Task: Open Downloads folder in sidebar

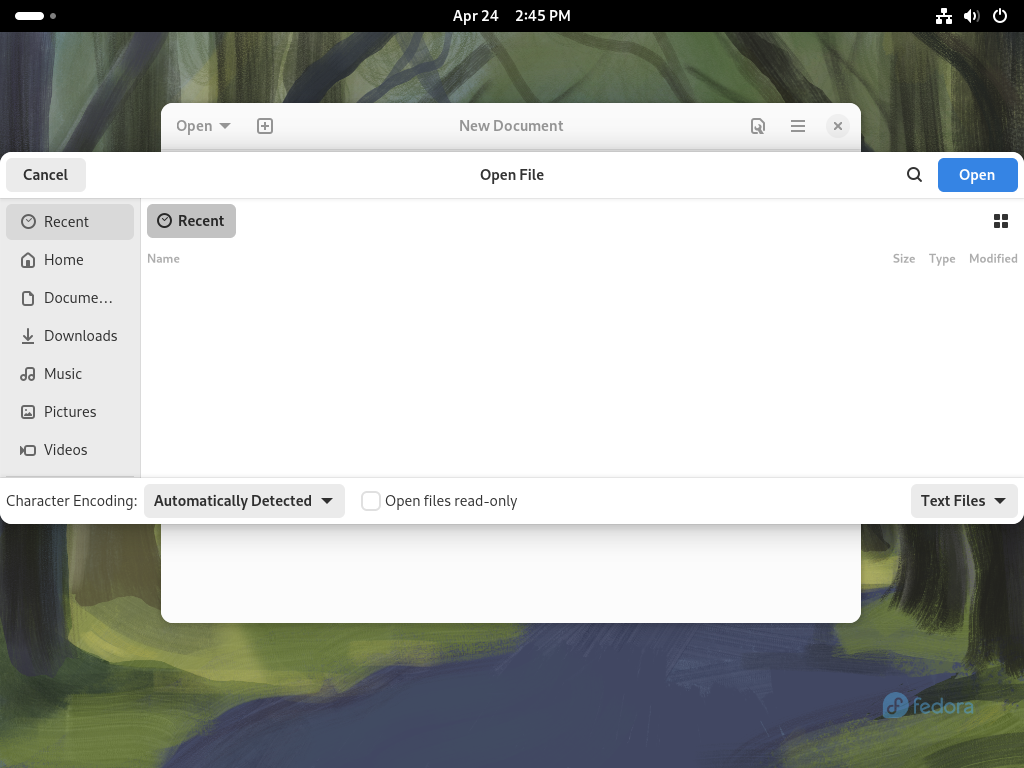Action: tap(70, 336)
